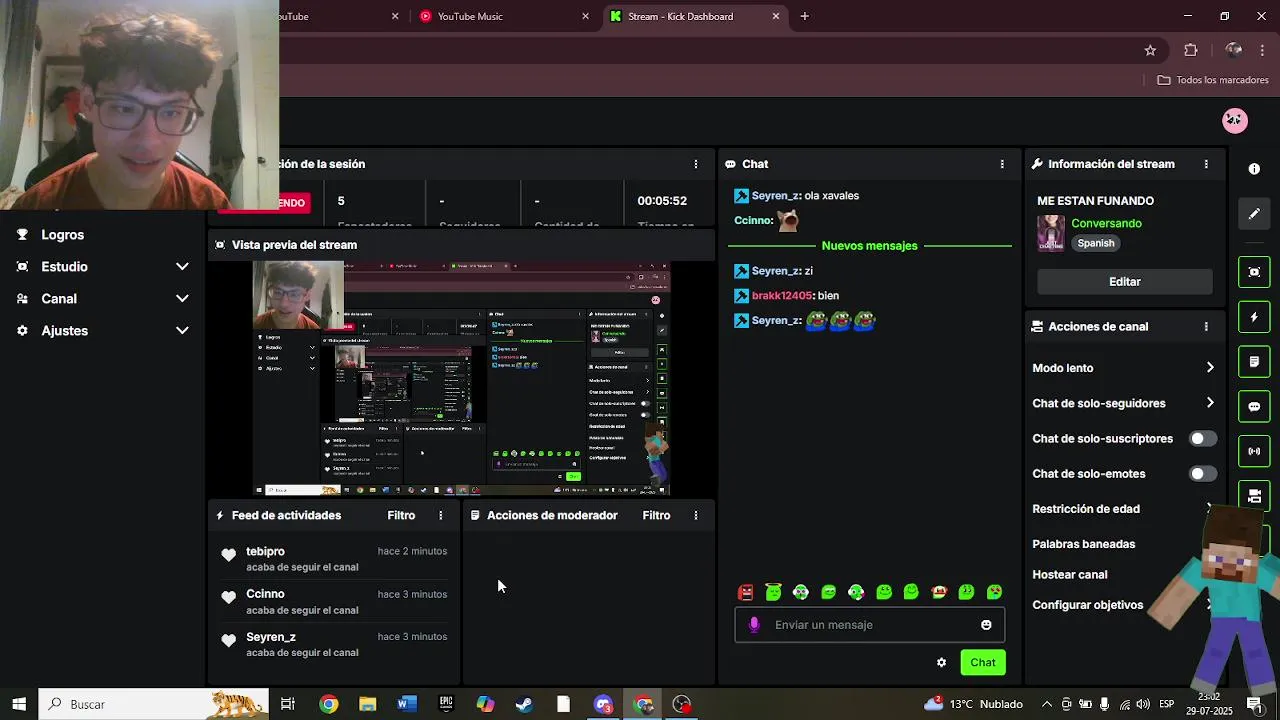Screen dimensions: 1280x720
Task: Open Palabras baneadas
Action: click(1083, 544)
